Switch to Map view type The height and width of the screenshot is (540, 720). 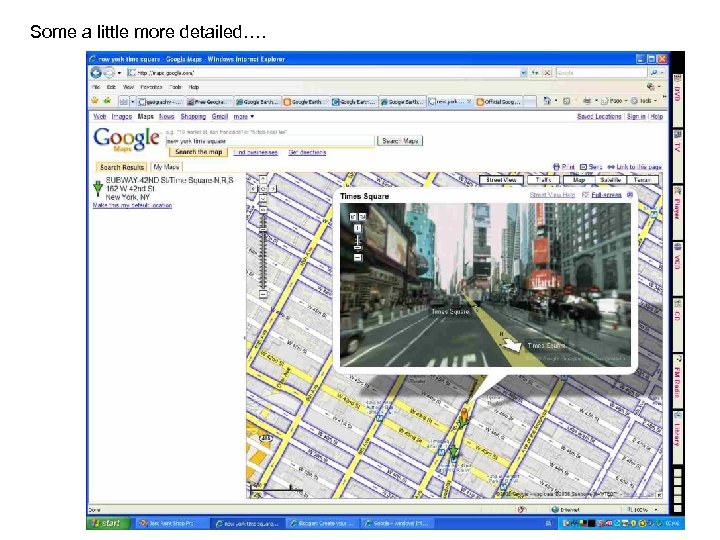click(579, 180)
